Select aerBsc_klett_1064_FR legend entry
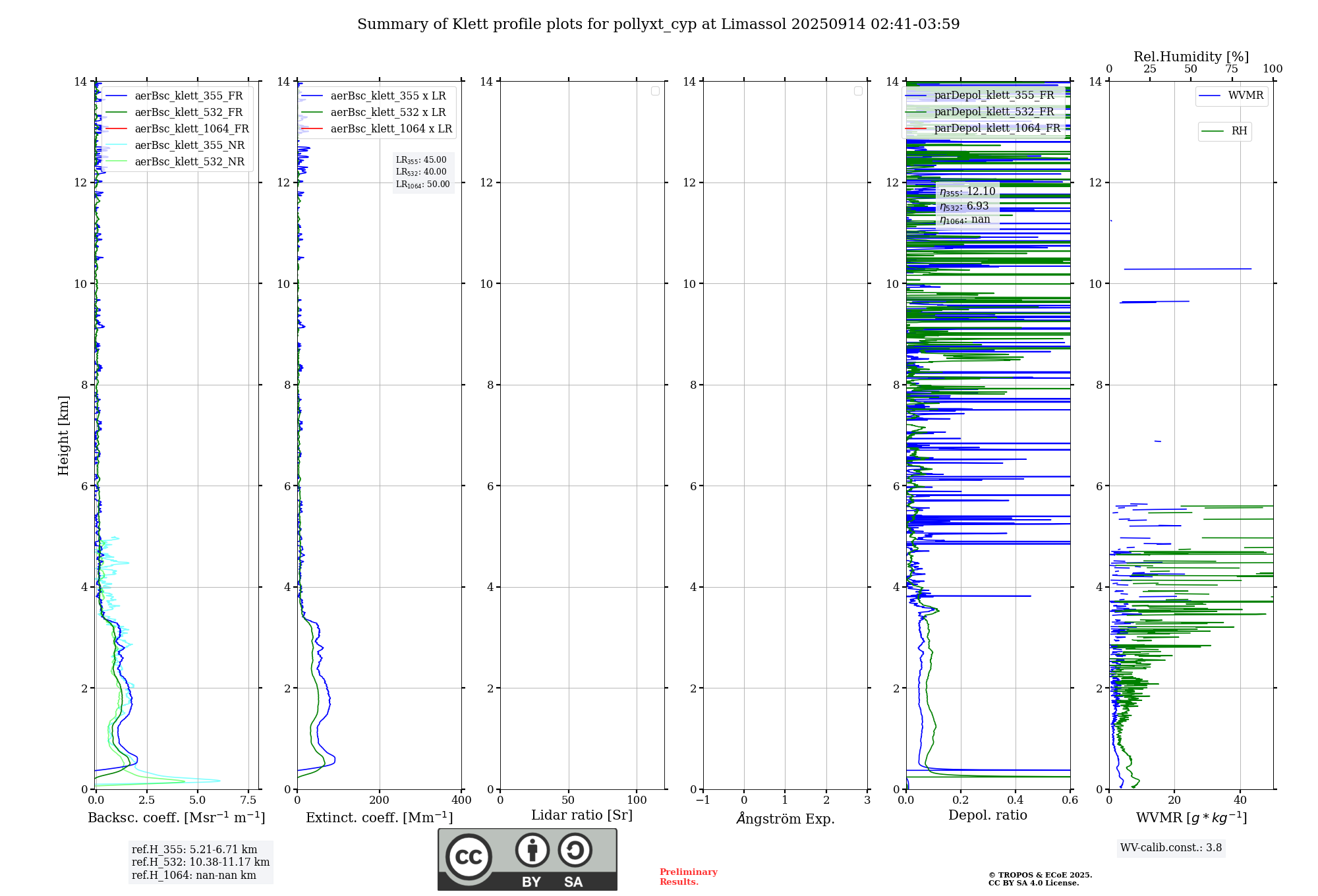The height and width of the screenshot is (896, 1318). pyautogui.click(x=177, y=128)
